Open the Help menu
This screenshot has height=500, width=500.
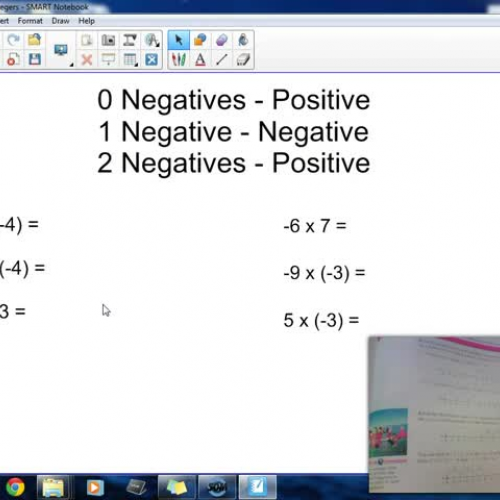[86, 21]
